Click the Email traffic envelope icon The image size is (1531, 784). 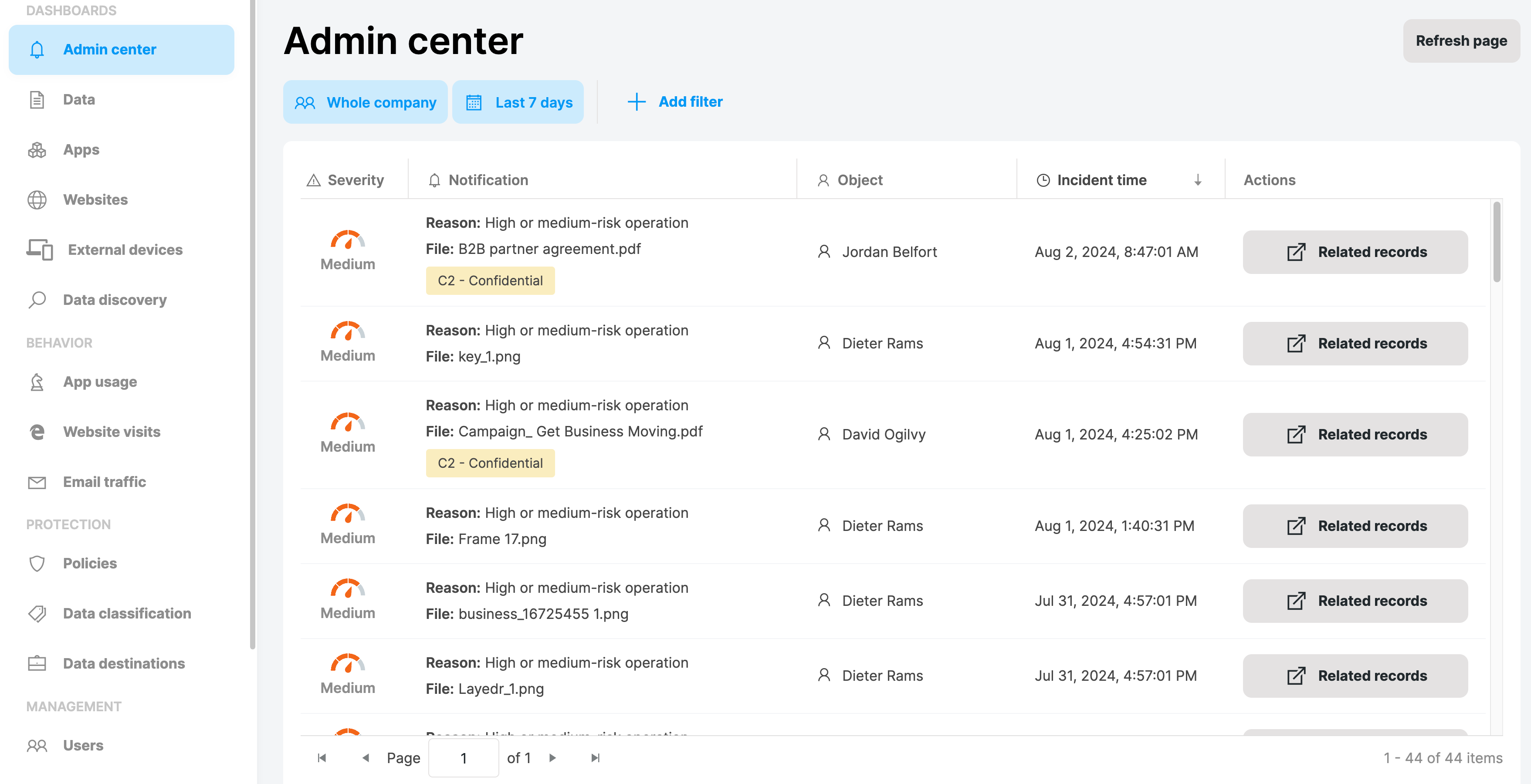tap(37, 482)
